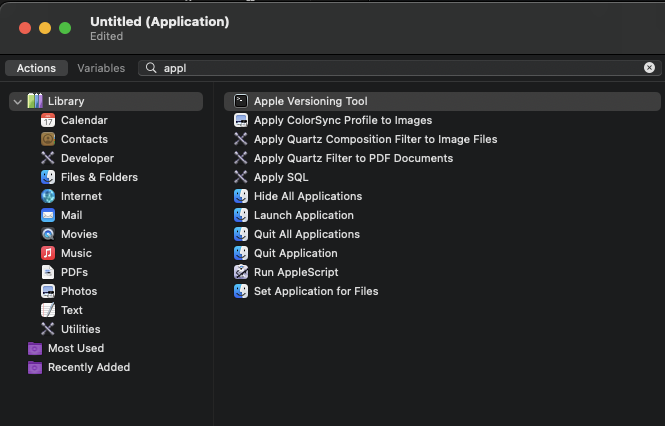Clear the search field with X button
The image size is (665, 426).
(x=649, y=68)
